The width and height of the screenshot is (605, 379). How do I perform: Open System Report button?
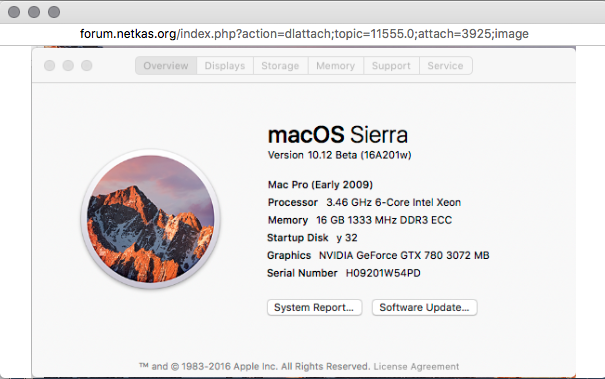point(314,308)
